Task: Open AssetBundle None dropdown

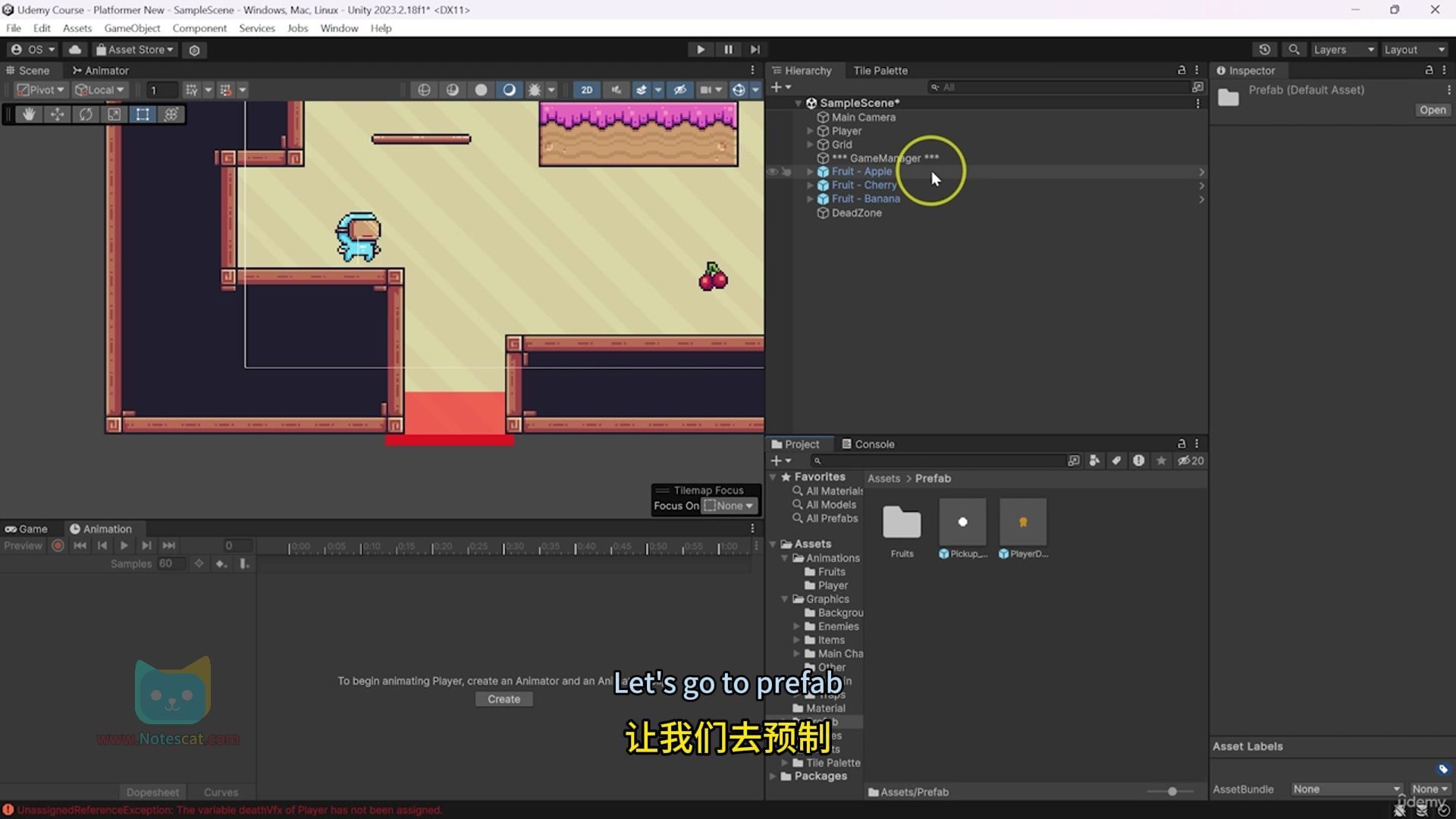Action: (x=1347, y=789)
